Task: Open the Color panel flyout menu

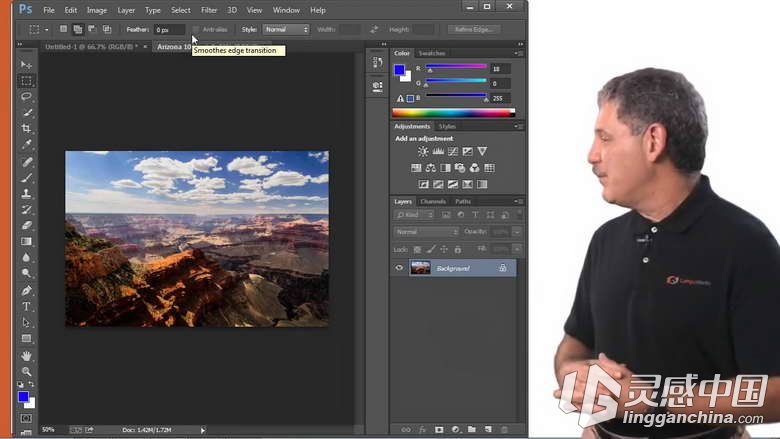Action: point(518,53)
